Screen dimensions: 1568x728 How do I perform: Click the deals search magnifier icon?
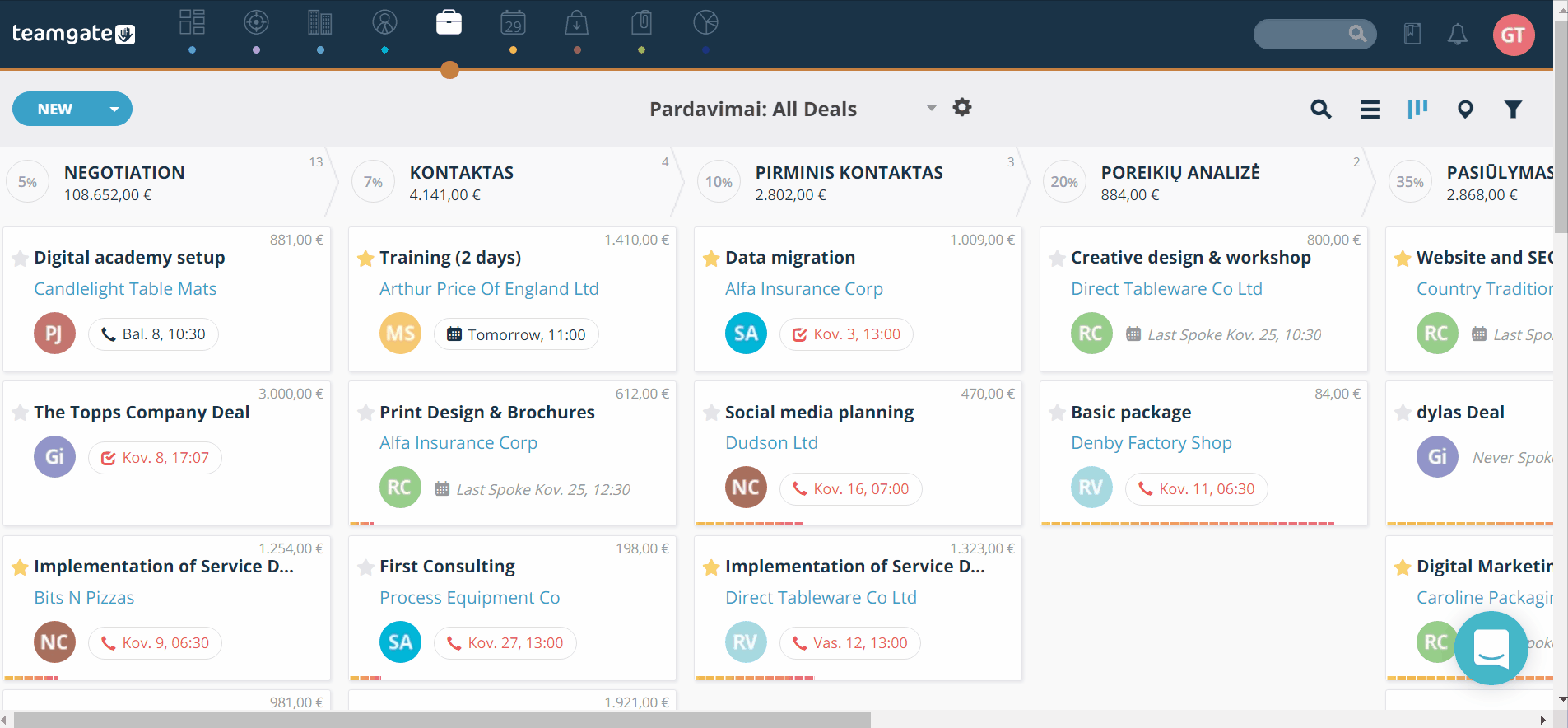click(1321, 109)
